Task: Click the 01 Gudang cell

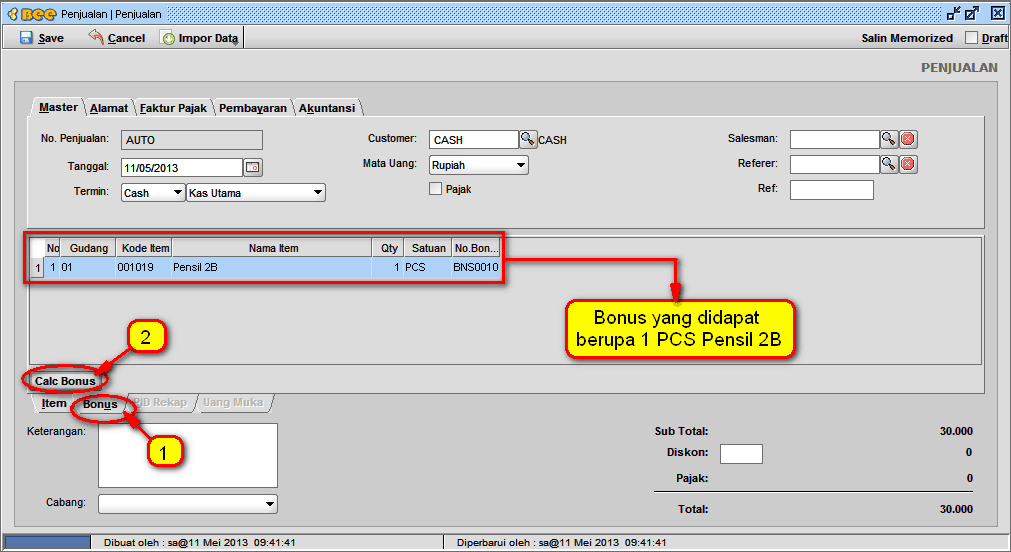Action: click(88, 267)
